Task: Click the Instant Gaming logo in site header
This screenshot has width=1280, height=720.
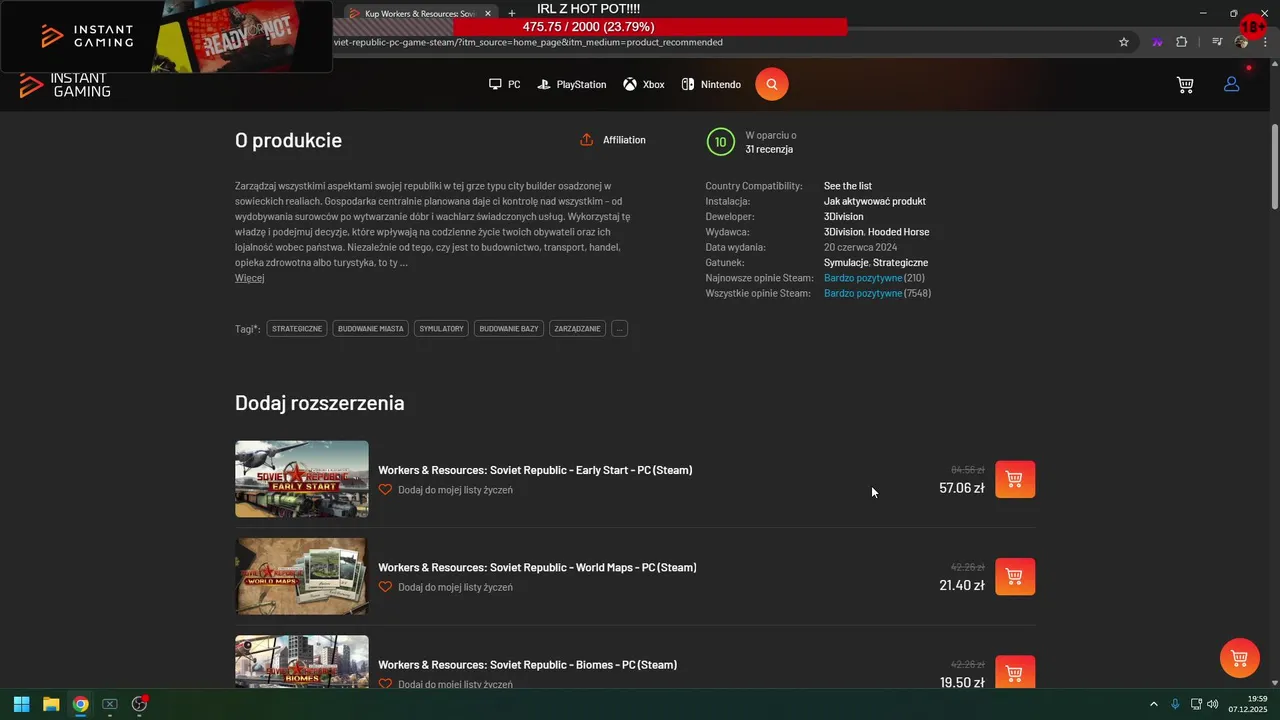Action: (x=66, y=86)
